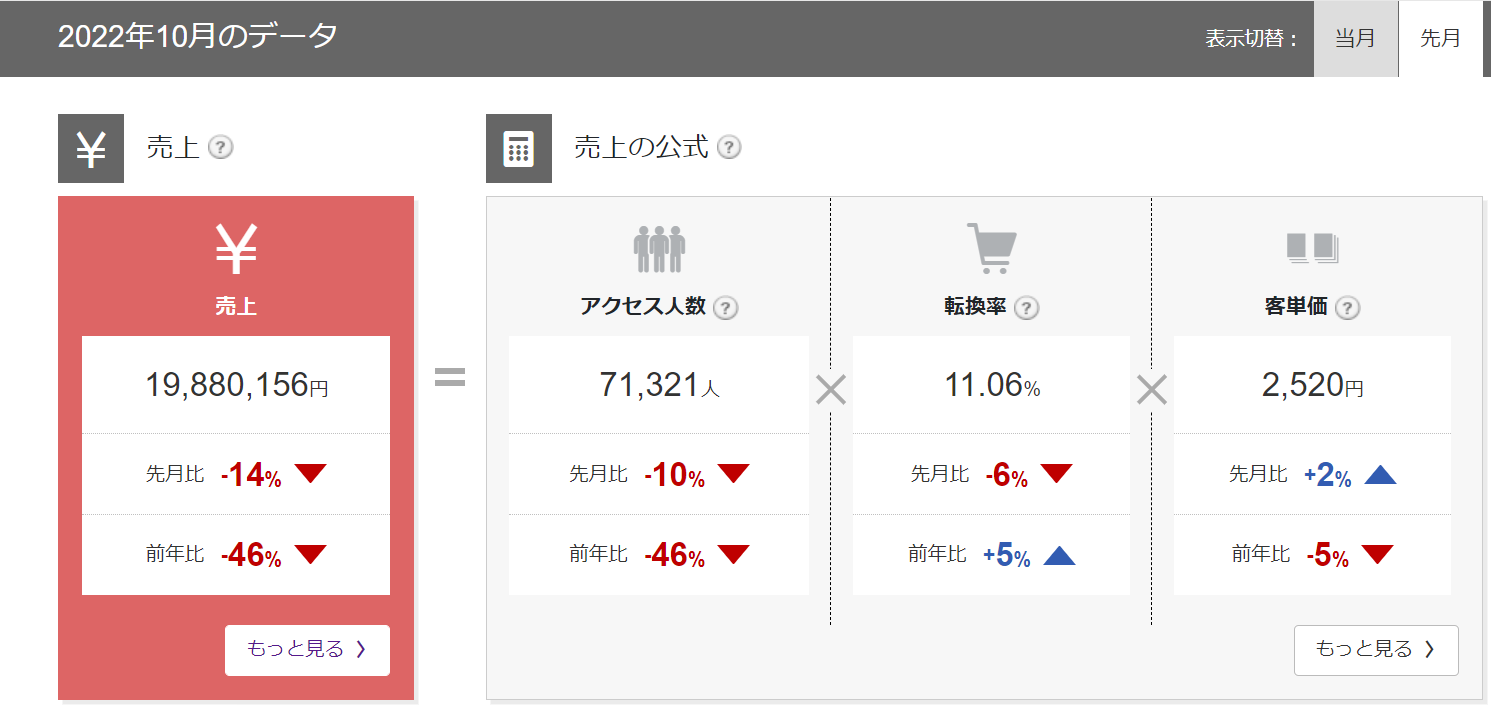Click the help icon next to 売上 heading
This screenshot has width=1491, height=715.
pyautogui.click(x=221, y=148)
